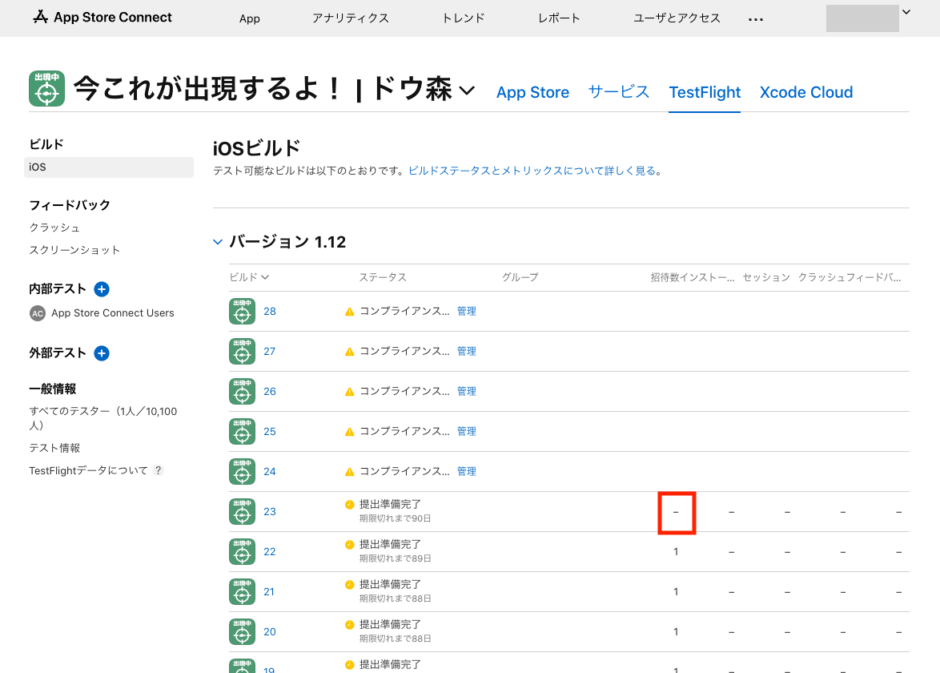Switch to the Xcode Cloud tab
The height and width of the screenshot is (673, 940).
(806, 92)
